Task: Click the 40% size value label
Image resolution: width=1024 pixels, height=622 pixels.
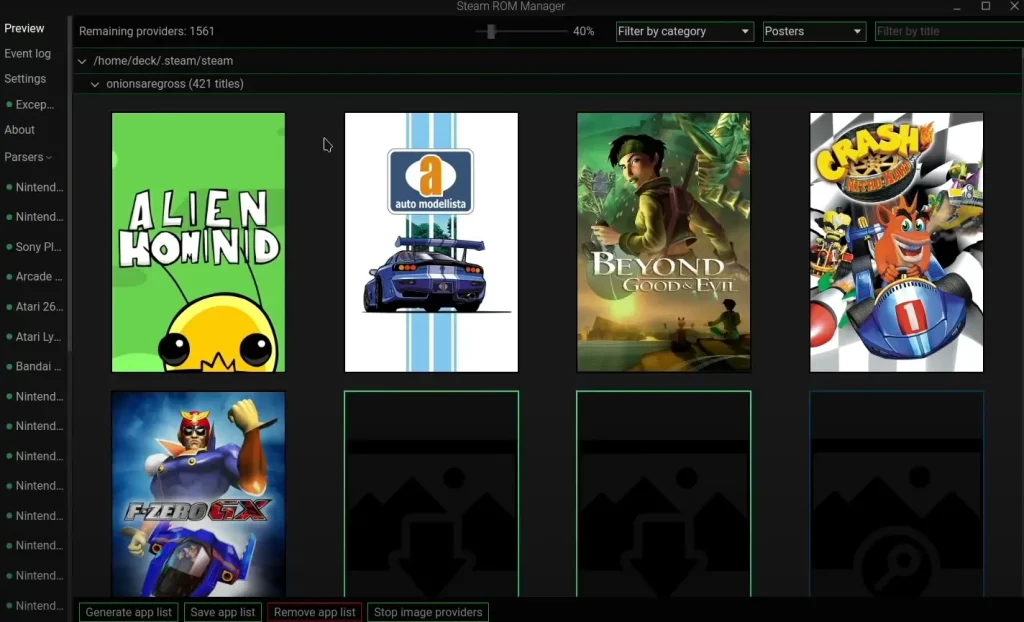Action: [583, 31]
